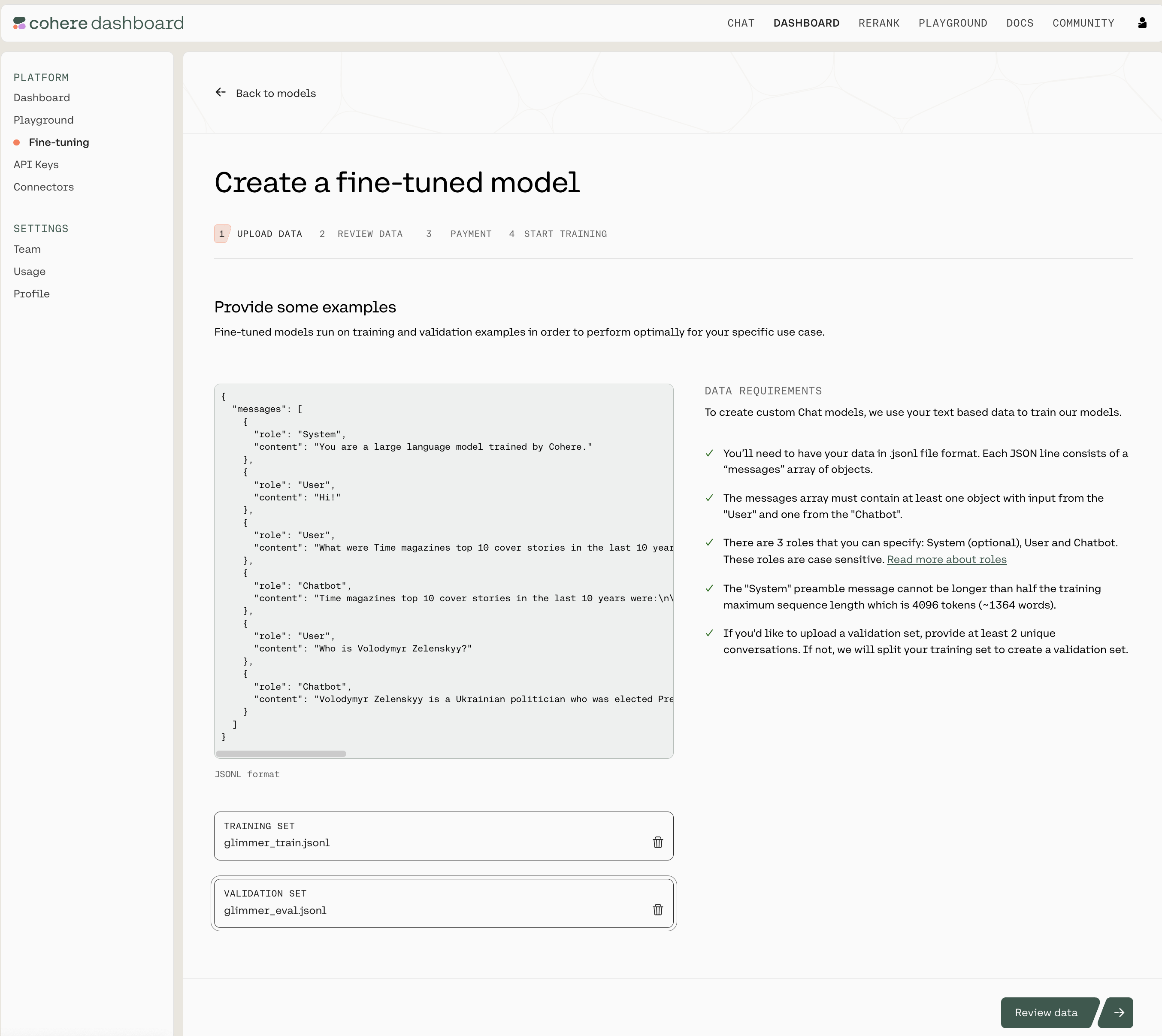The image size is (1162, 1036).
Task: Click the user account profile icon
Action: (1141, 23)
